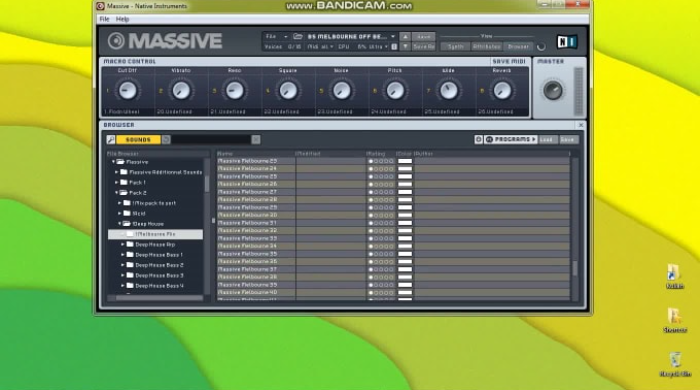Toggle the yellow Sounds button
This screenshot has width=700, height=390.
tap(138, 140)
